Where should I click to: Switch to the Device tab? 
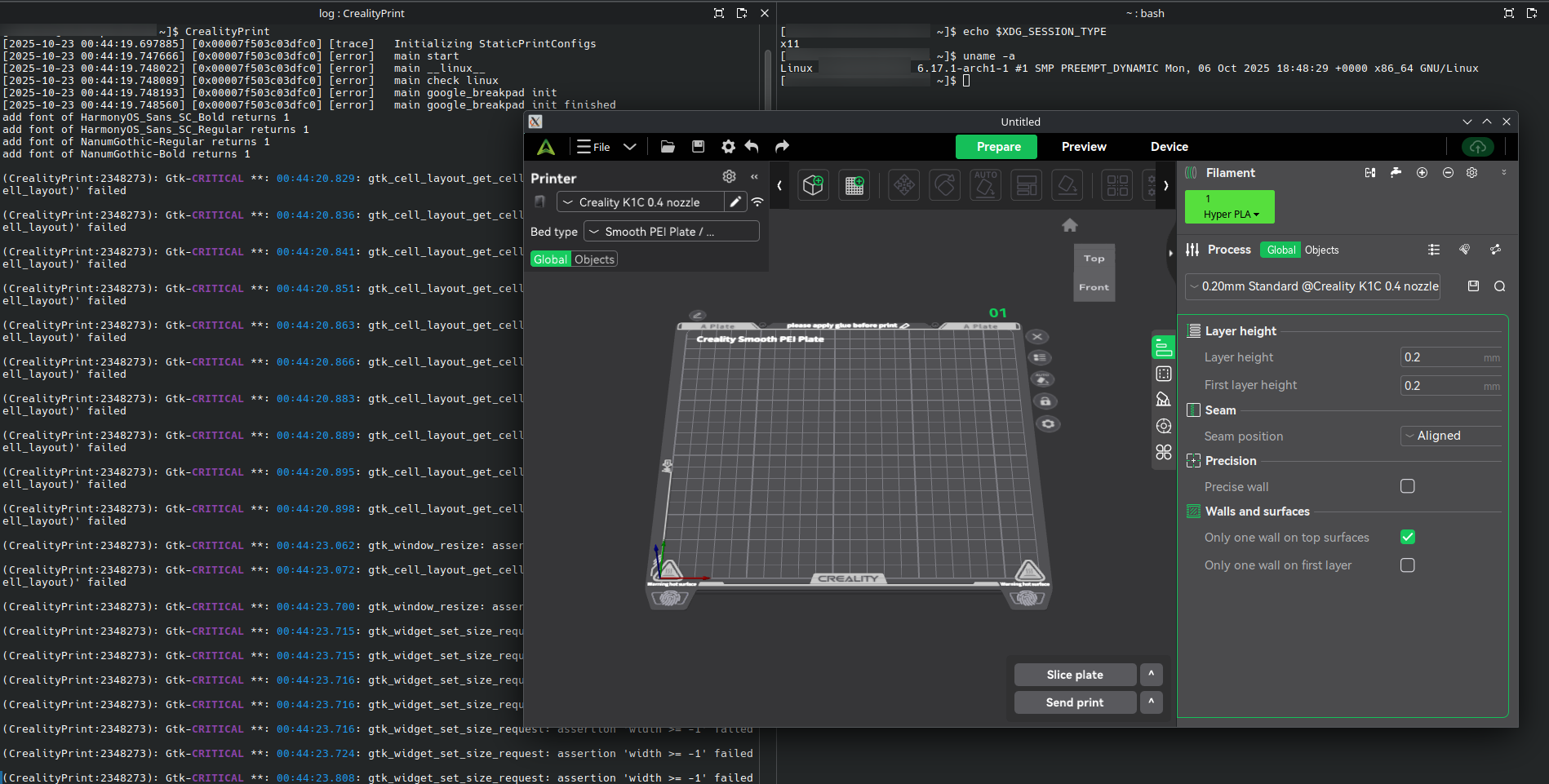(x=1169, y=147)
